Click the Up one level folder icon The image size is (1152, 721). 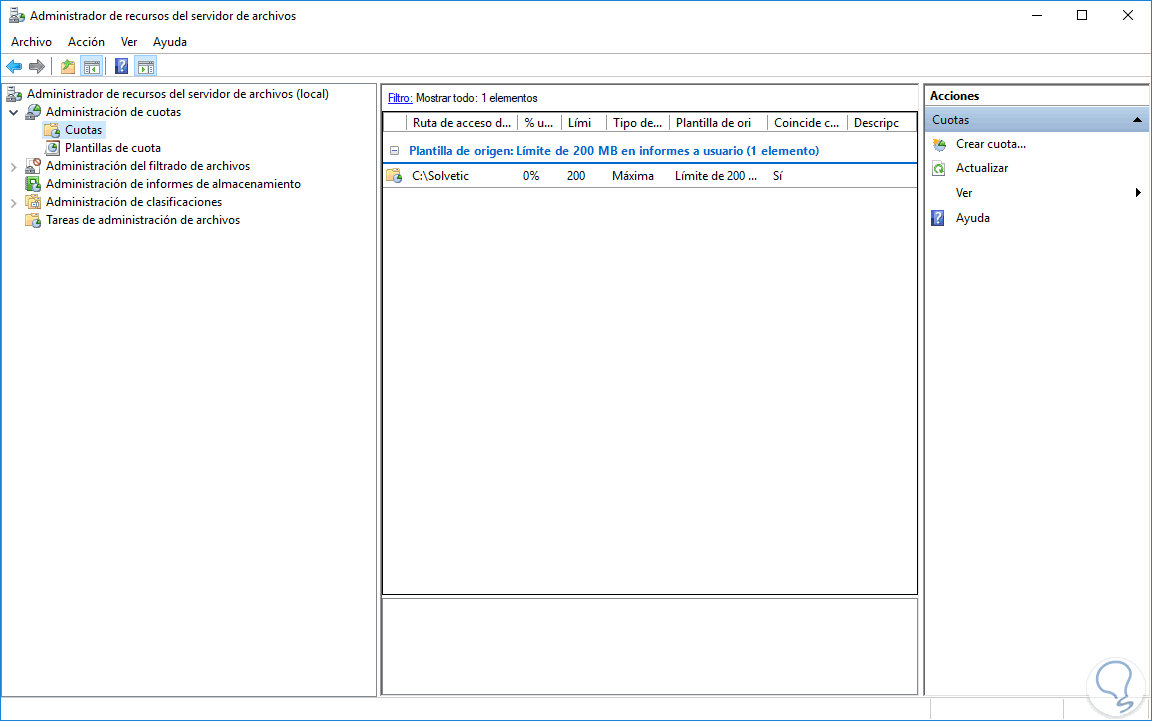(68, 67)
